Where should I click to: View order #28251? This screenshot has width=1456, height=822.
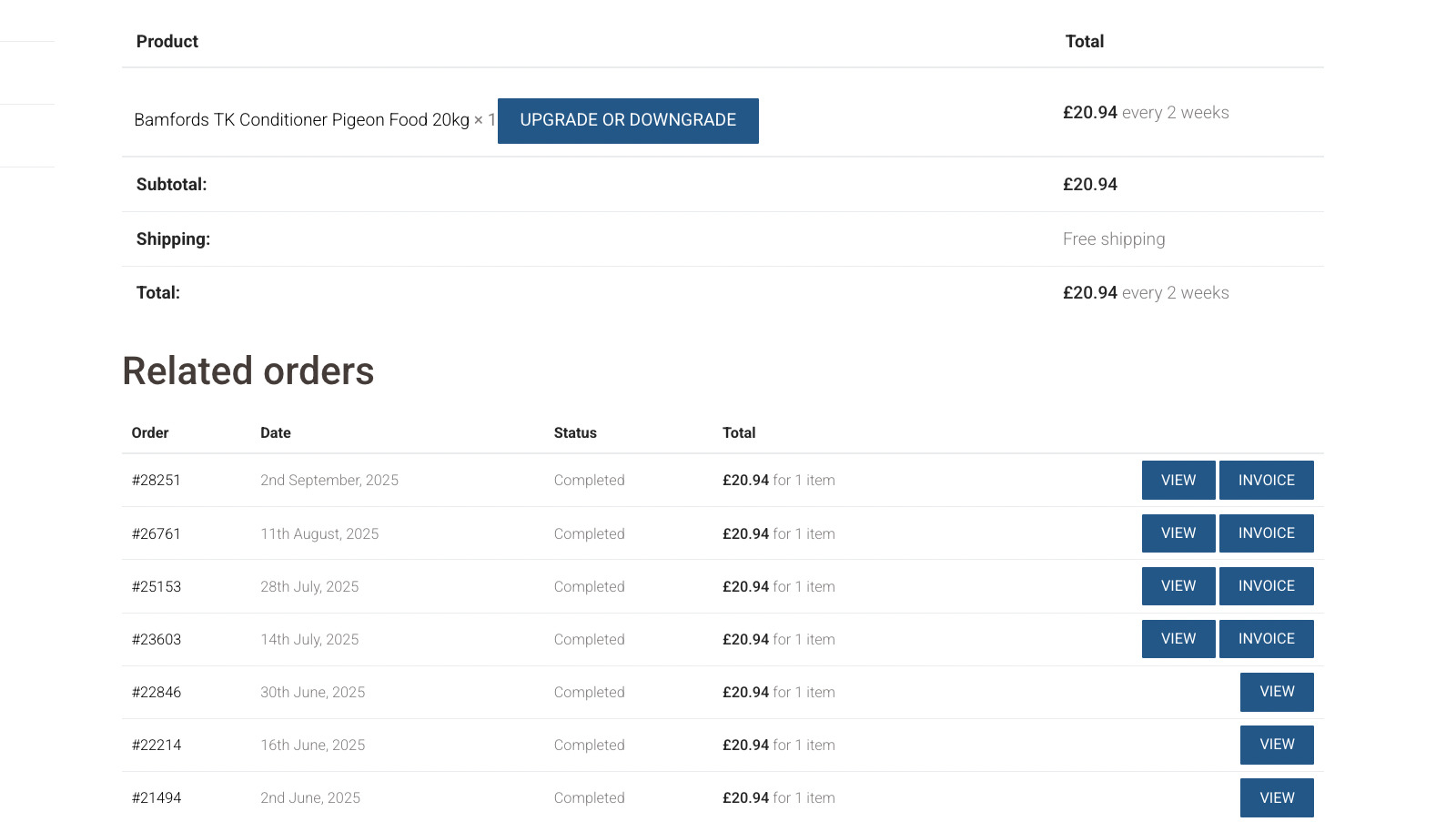coord(1178,480)
